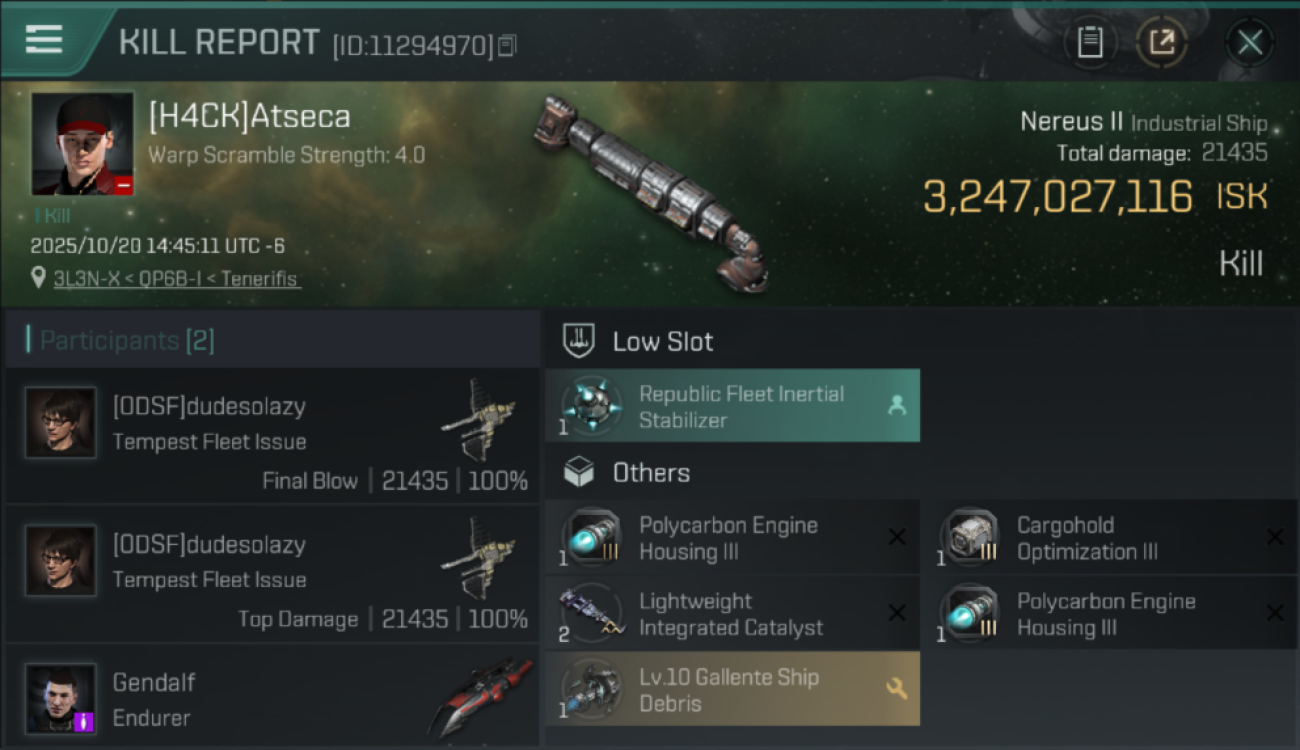Copy the kill report ID
Image resolution: width=1300 pixels, height=750 pixels.
pyautogui.click(x=507, y=46)
